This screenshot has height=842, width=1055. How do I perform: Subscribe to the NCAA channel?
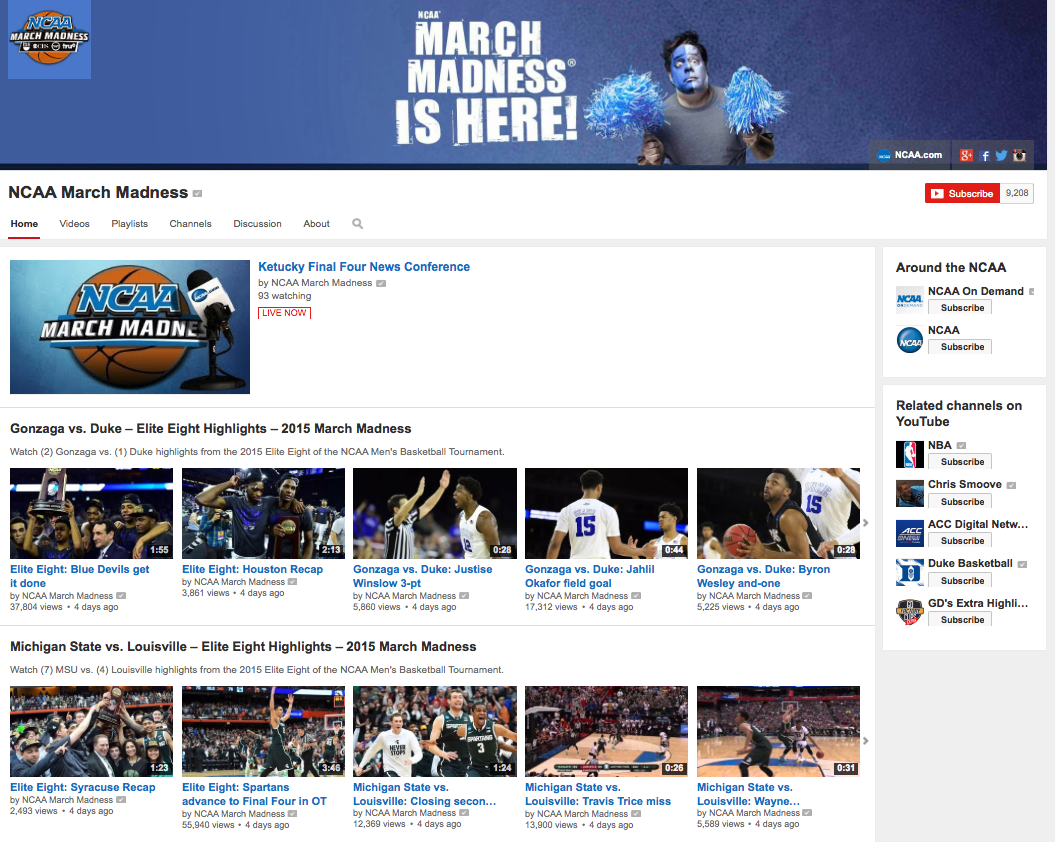tap(960, 347)
